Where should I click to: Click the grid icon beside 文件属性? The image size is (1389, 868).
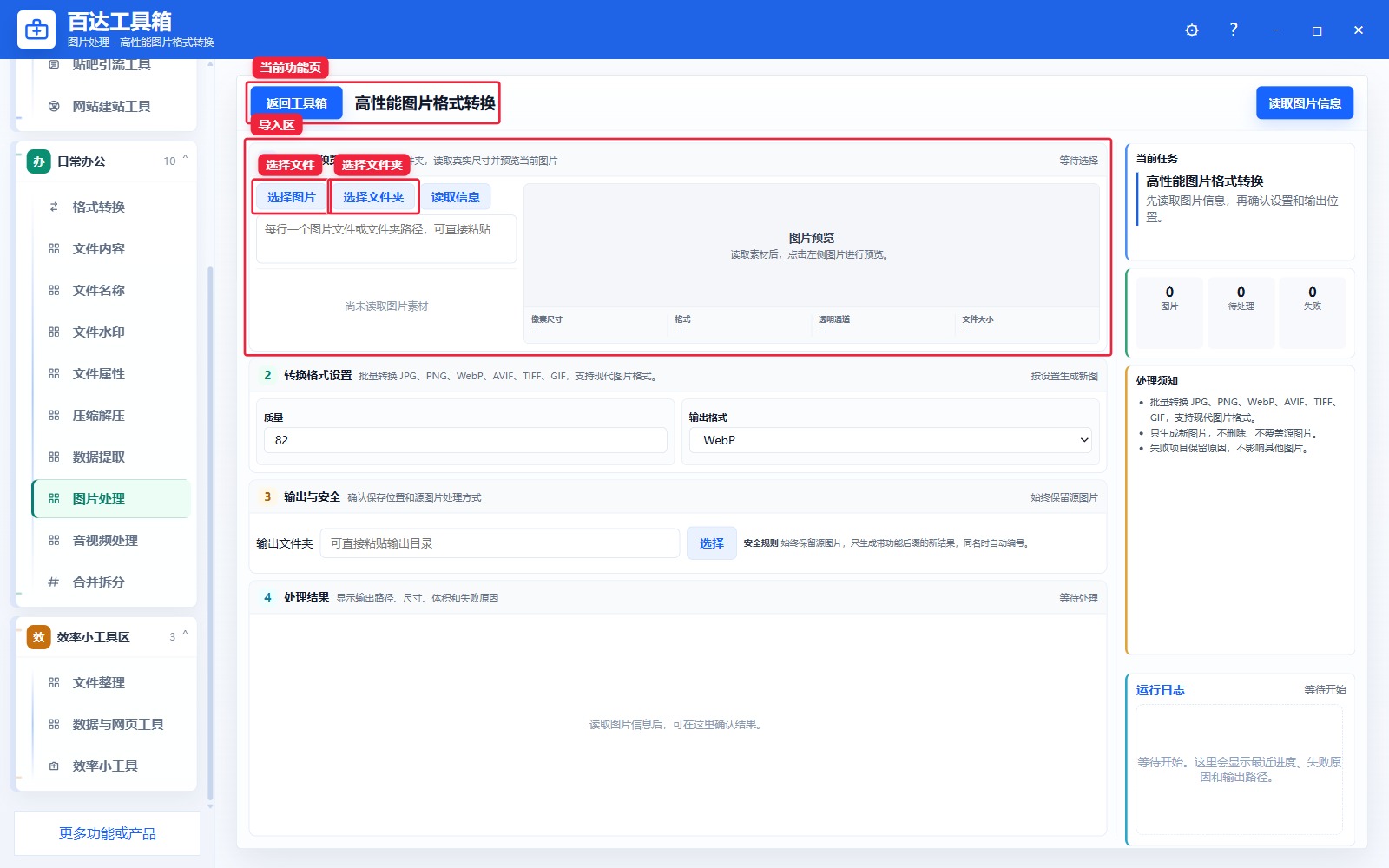(x=54, y=373)
